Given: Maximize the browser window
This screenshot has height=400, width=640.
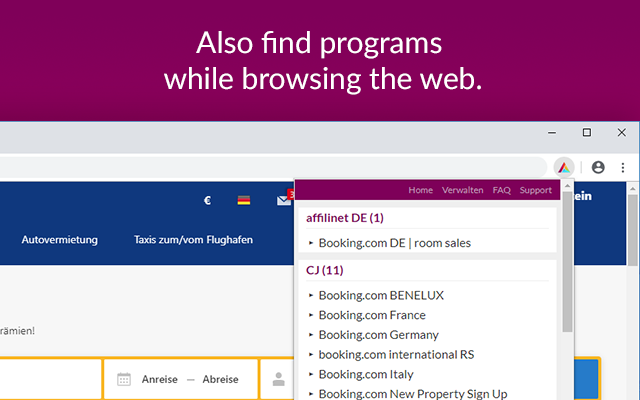Looking at the screenshot, I should tap(587, 133).
